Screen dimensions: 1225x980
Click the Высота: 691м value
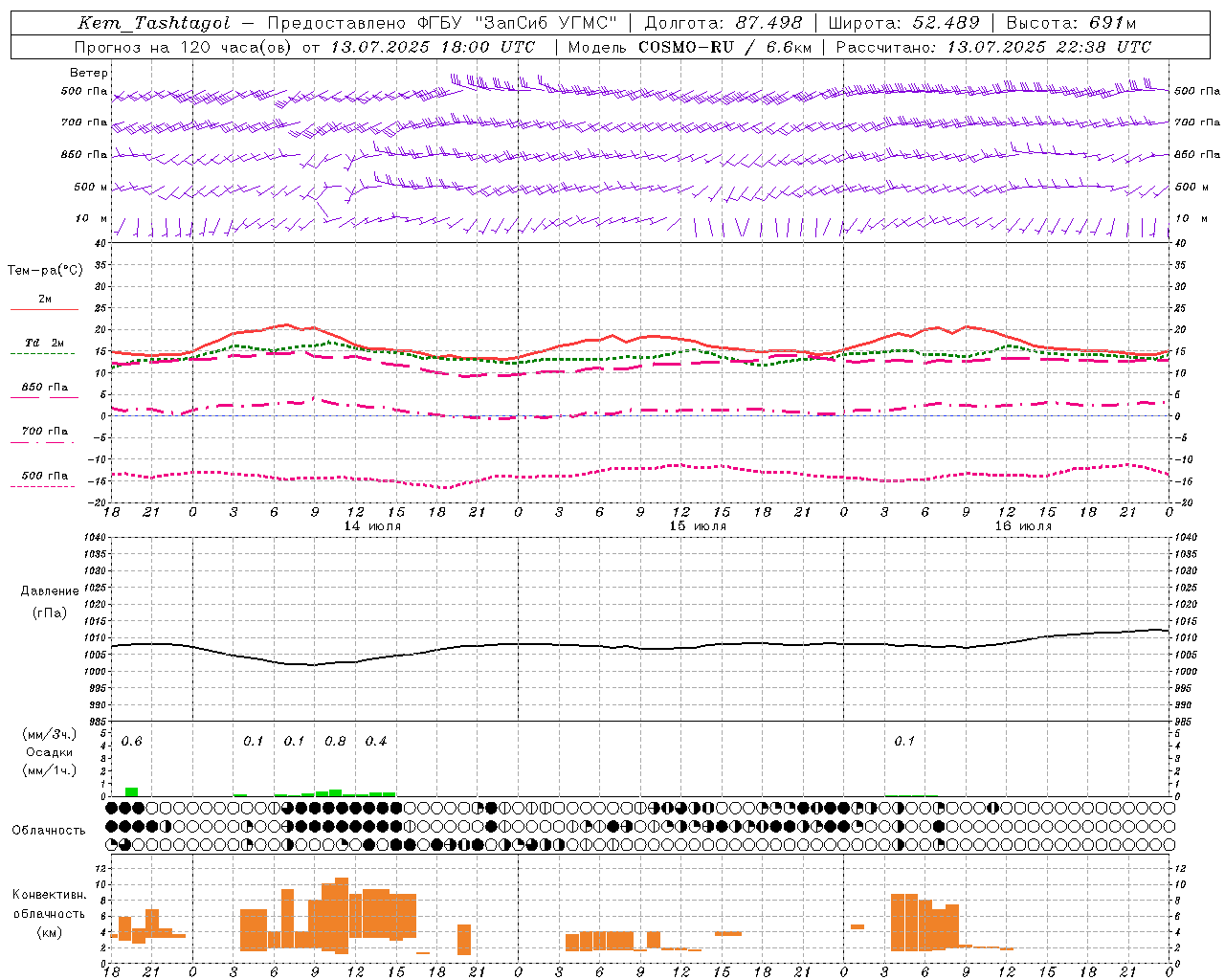click(x=1072, y=24)
